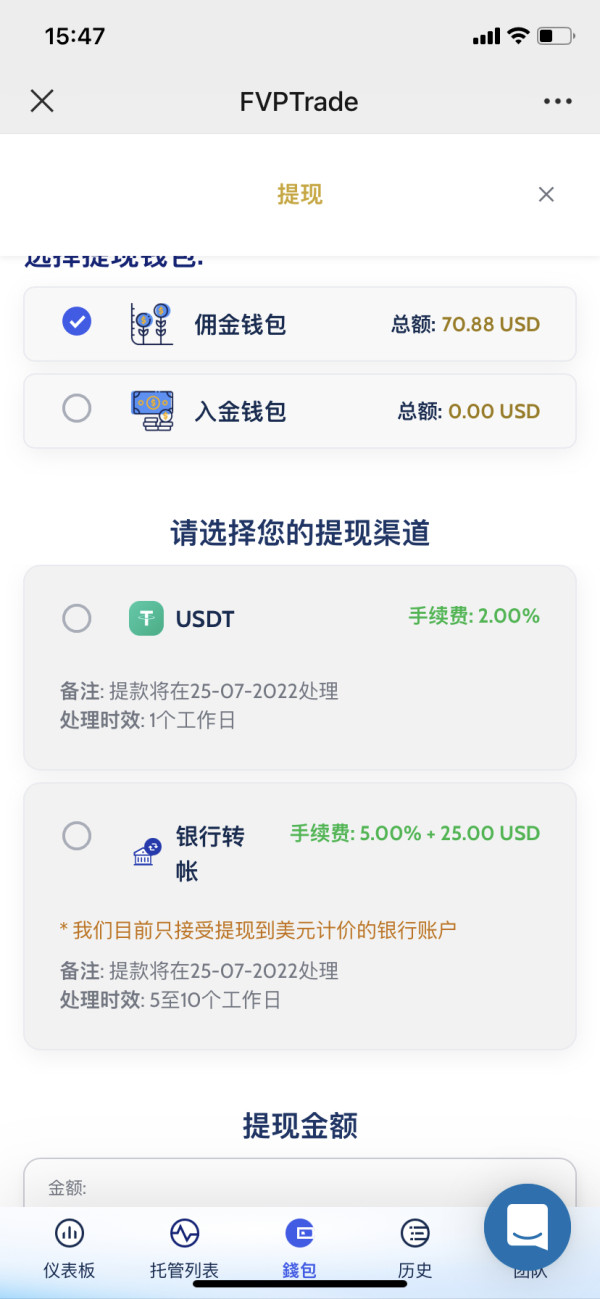Tap the green USDT Tether logo
This screenshot has height=1299, width=600.
pyautogui.click(x=146, y=618)
